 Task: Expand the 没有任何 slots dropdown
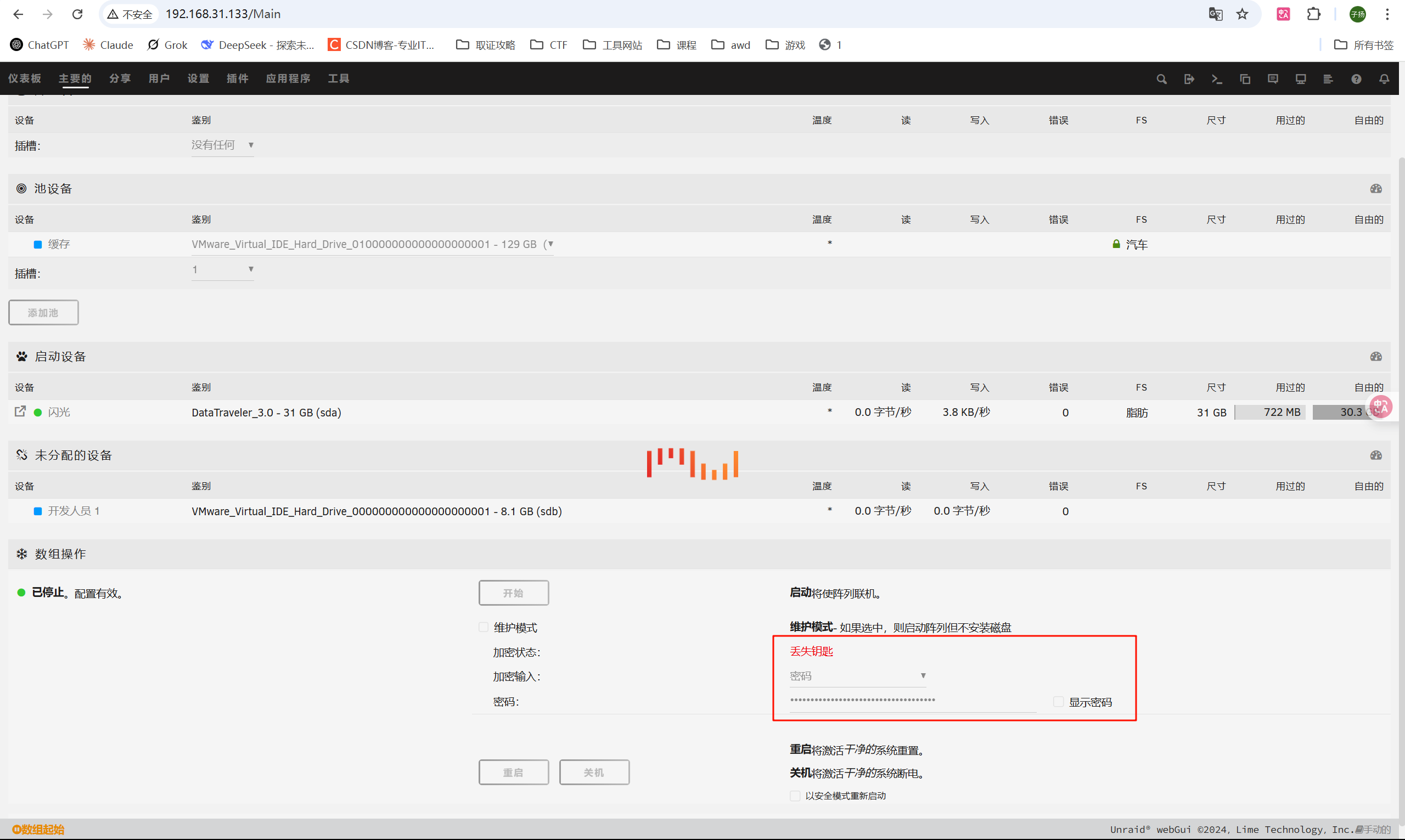point(222,145)
